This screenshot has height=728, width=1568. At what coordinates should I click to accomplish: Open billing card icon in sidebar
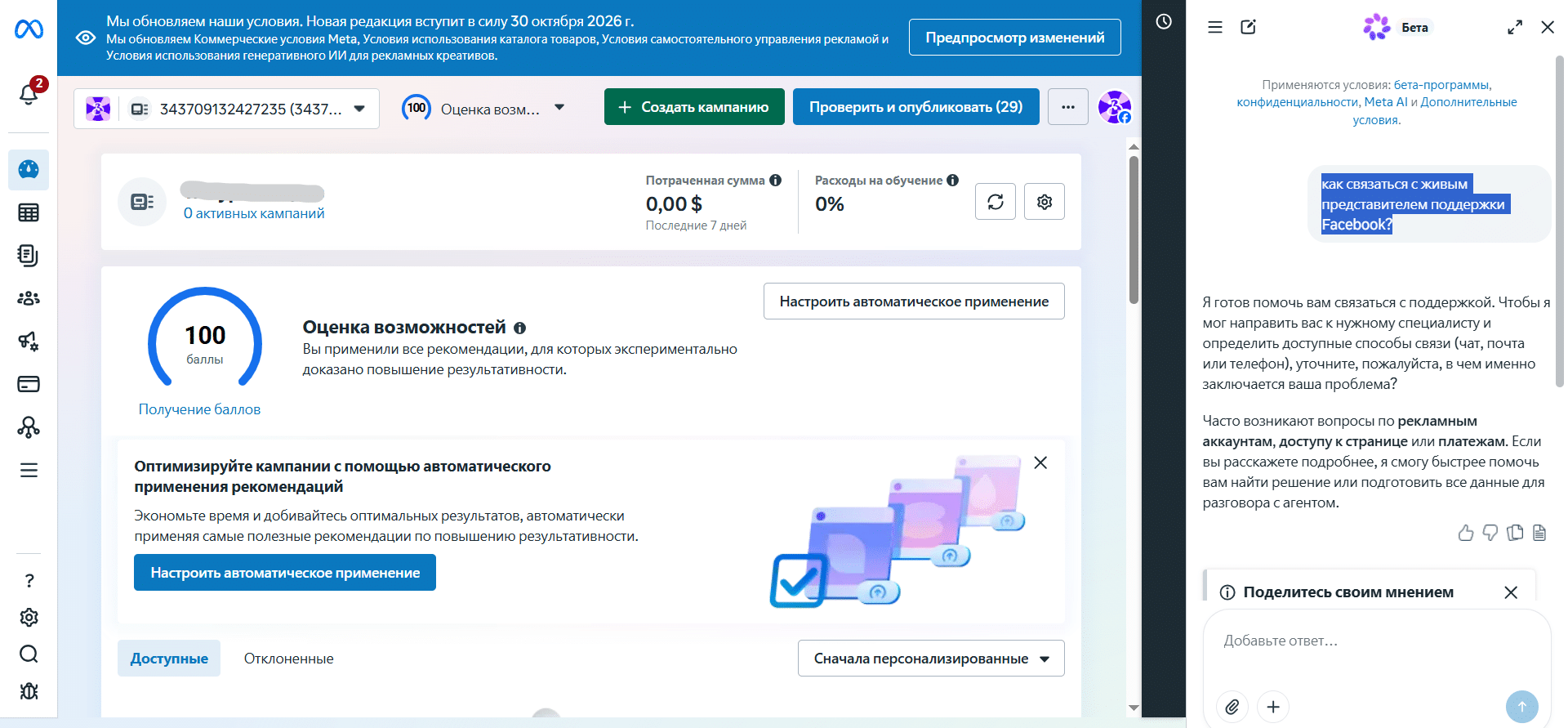pyautogui.click(x=29, y=384)
